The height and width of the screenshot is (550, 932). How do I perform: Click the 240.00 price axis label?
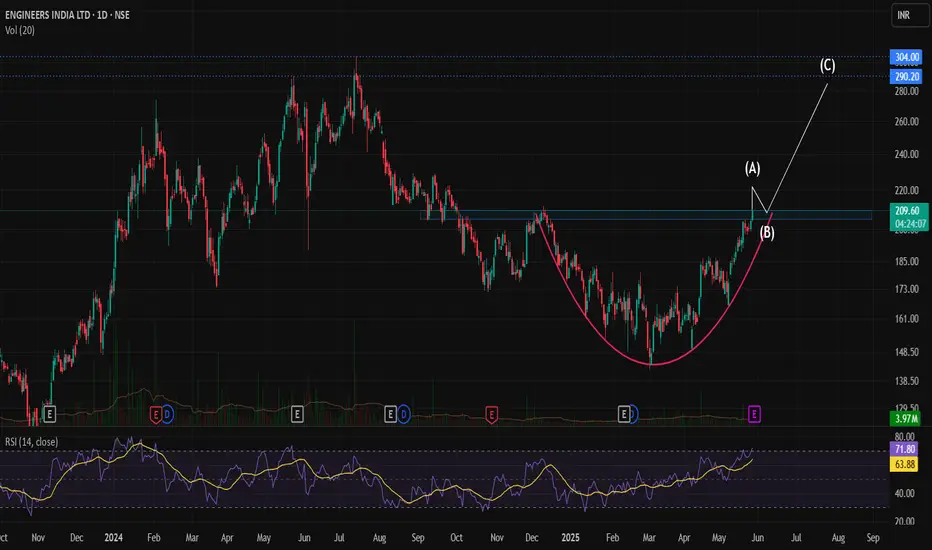coord(906,154)
